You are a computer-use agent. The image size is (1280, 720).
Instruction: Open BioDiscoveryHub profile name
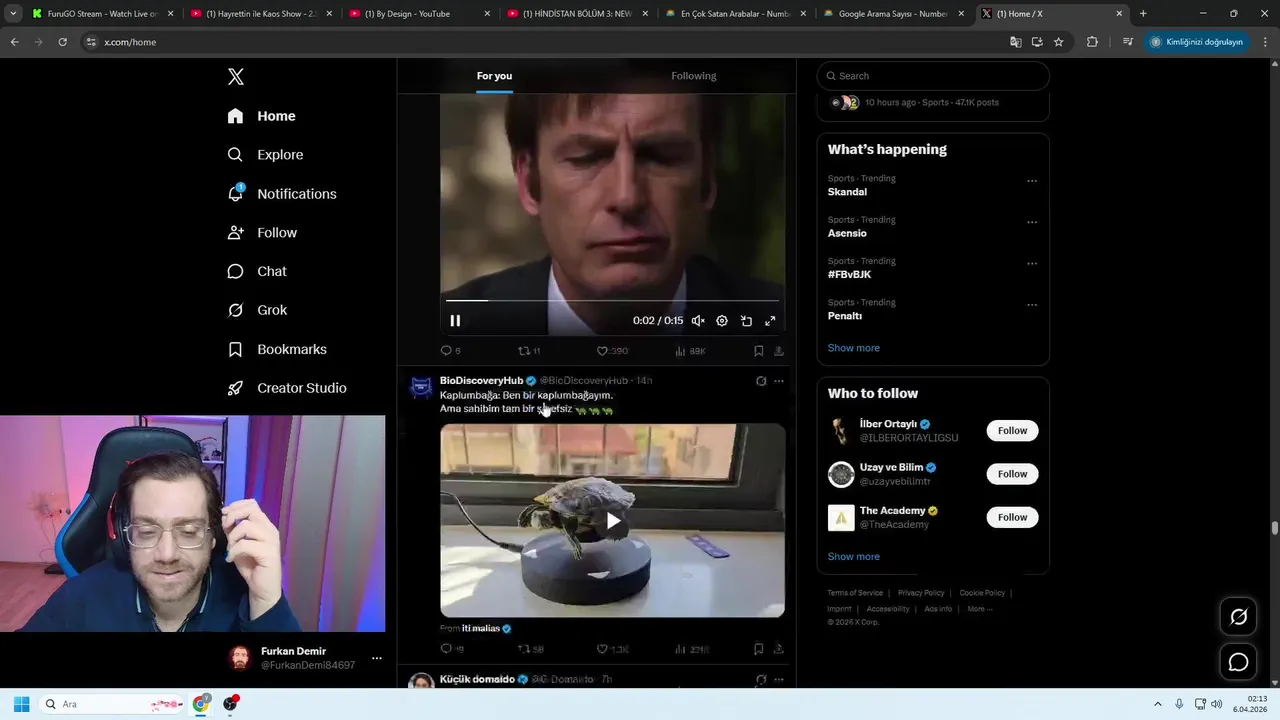click(481, 381)
